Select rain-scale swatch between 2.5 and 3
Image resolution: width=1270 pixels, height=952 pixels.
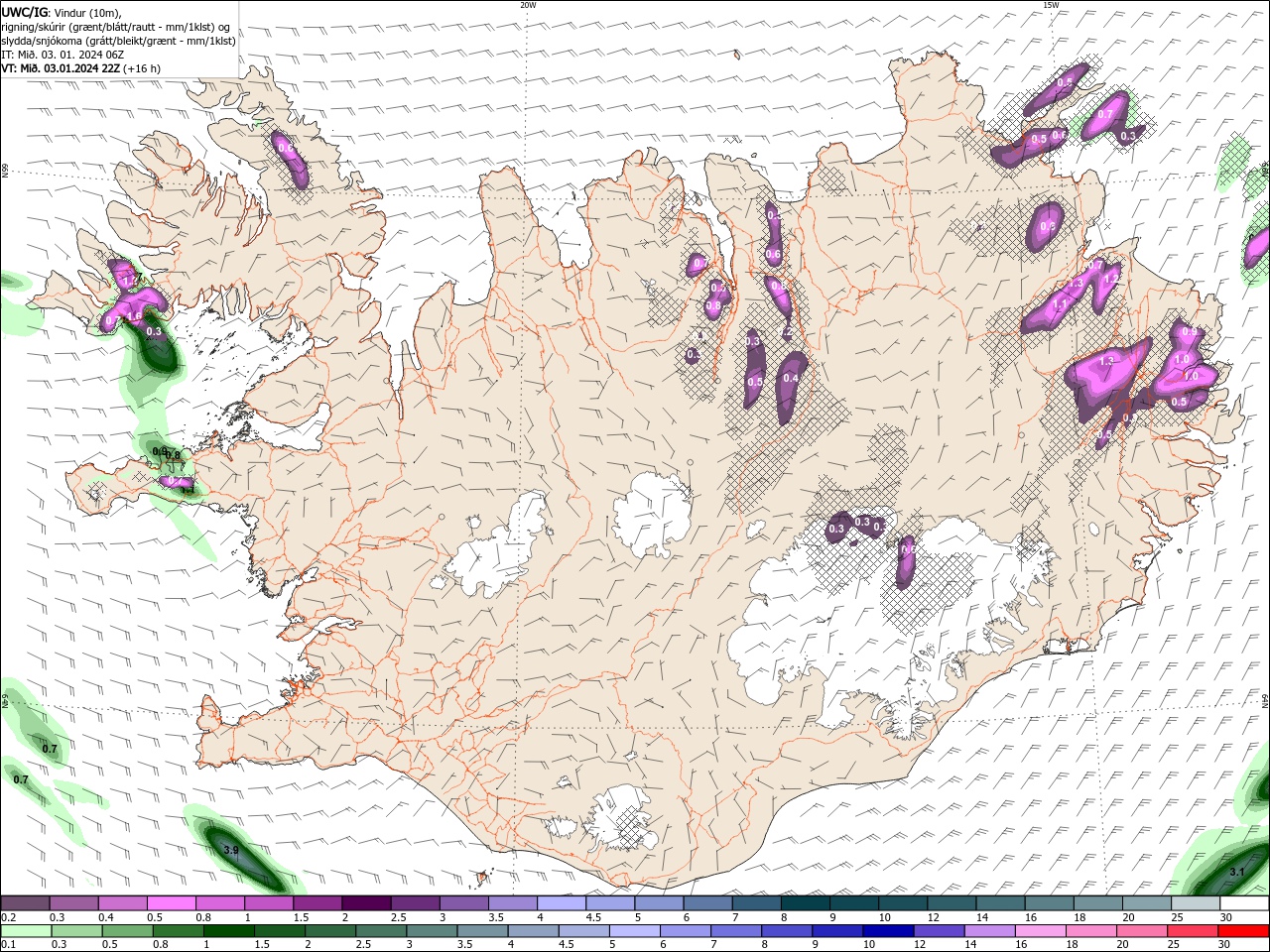[x=381, y=931]
